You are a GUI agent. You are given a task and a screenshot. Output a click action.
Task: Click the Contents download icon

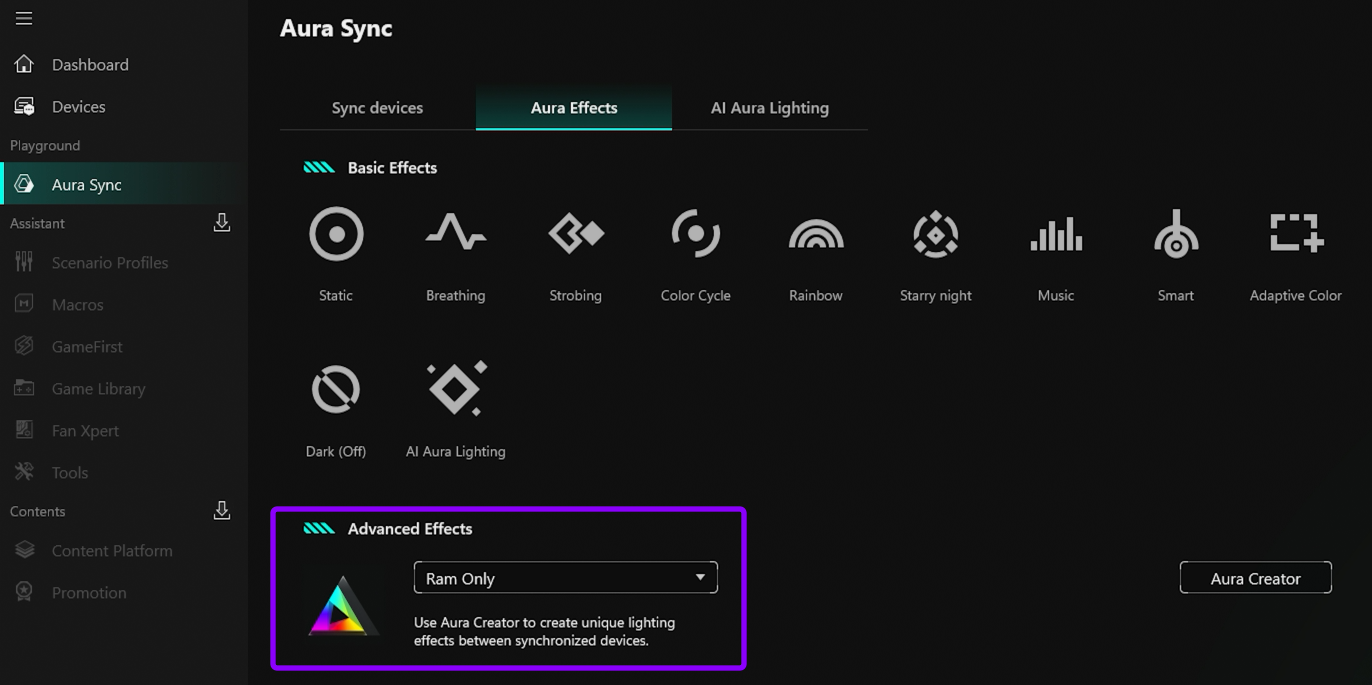222,511
